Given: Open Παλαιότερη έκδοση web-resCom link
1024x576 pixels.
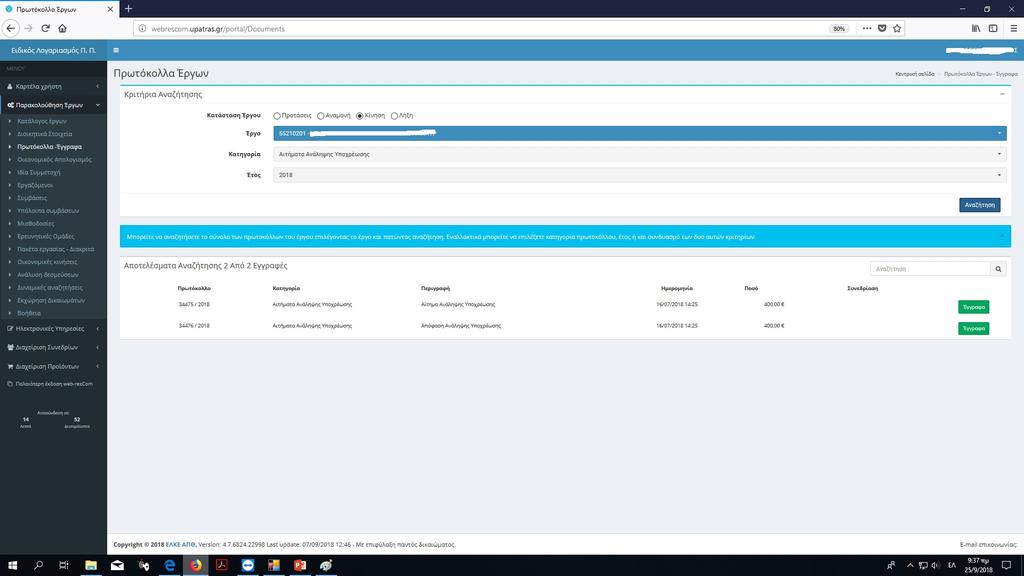Looking at the screenshot, I should 54,384.
